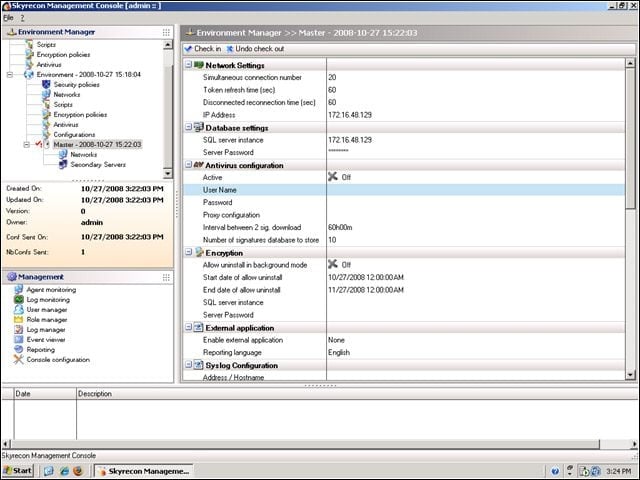The width and height of the screenshot is (640, 480).
Task: Click the IP Address value 172.16.48.129
Action: 350,115
